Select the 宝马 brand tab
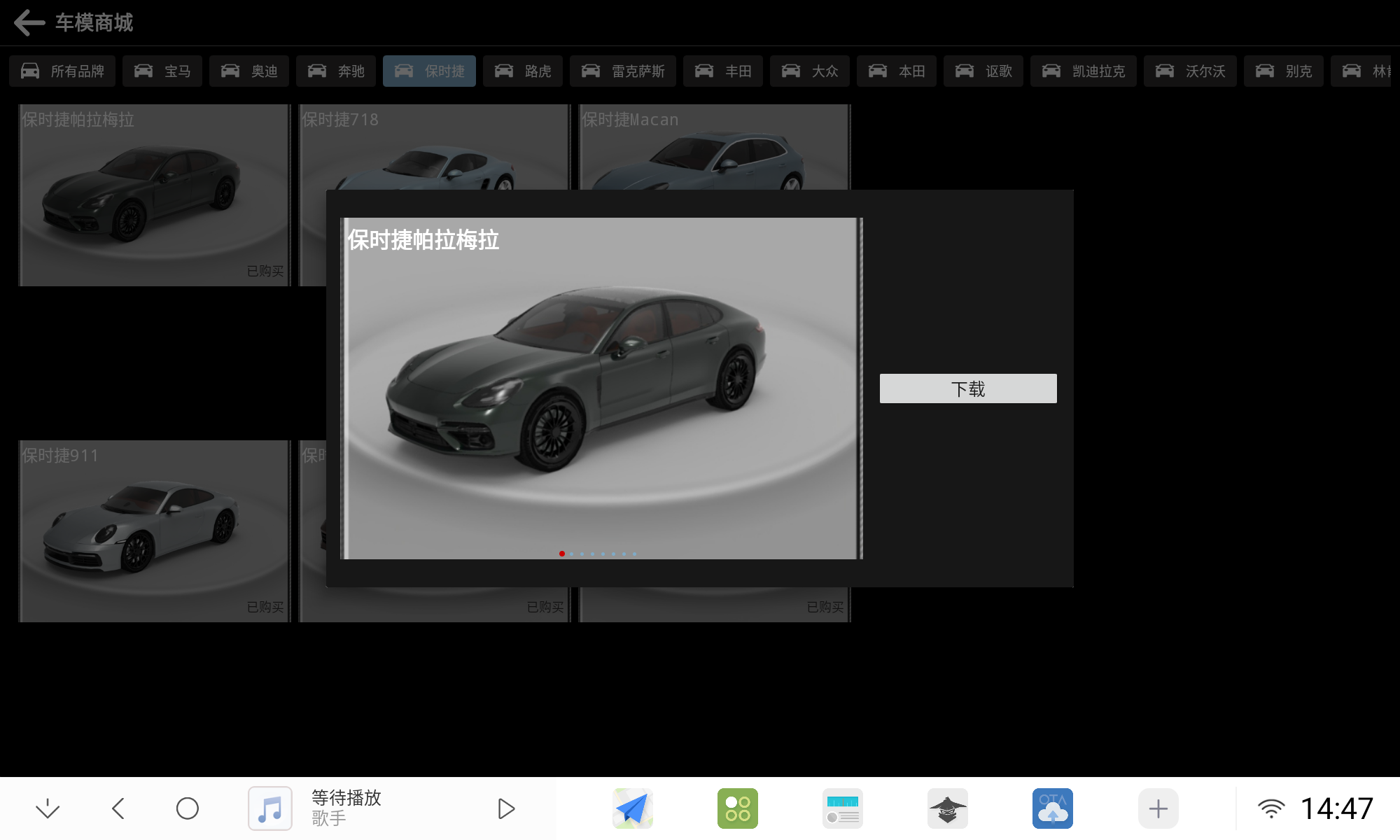This screenshot has height=840, width=1400. point(162,71)
